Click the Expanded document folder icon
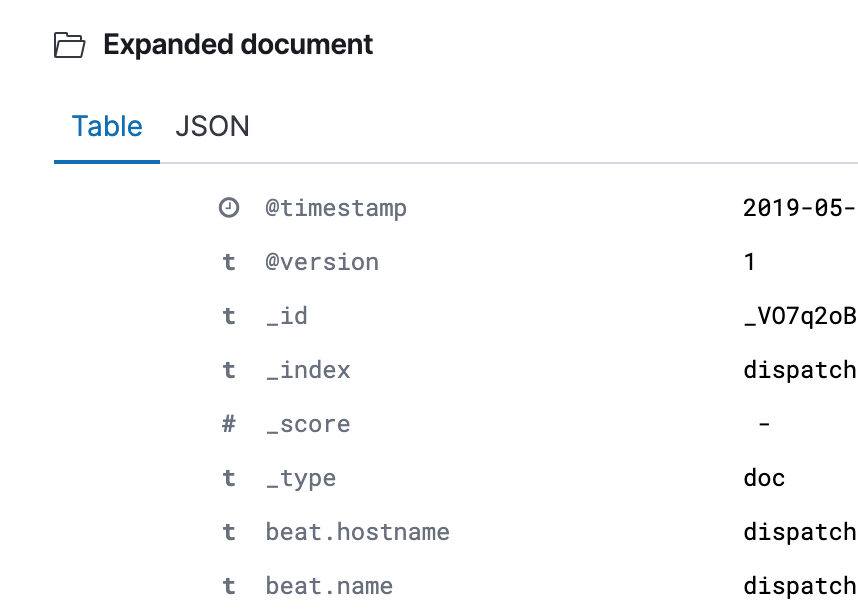The height and width of the screenshot is (610, 858). 69,45
